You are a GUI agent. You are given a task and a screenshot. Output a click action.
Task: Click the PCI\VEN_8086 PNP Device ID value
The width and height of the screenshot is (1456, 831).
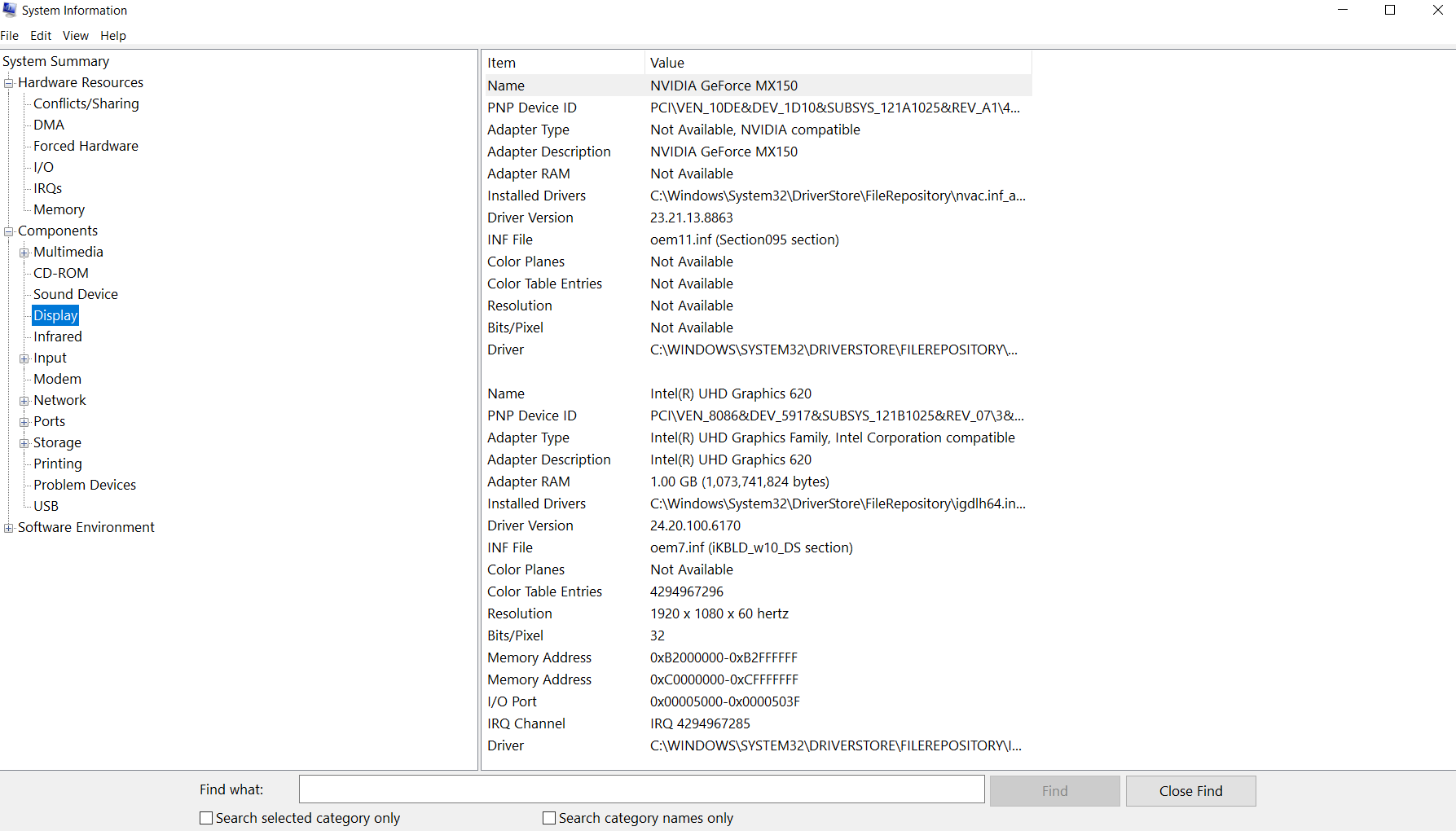coord(837,415)
